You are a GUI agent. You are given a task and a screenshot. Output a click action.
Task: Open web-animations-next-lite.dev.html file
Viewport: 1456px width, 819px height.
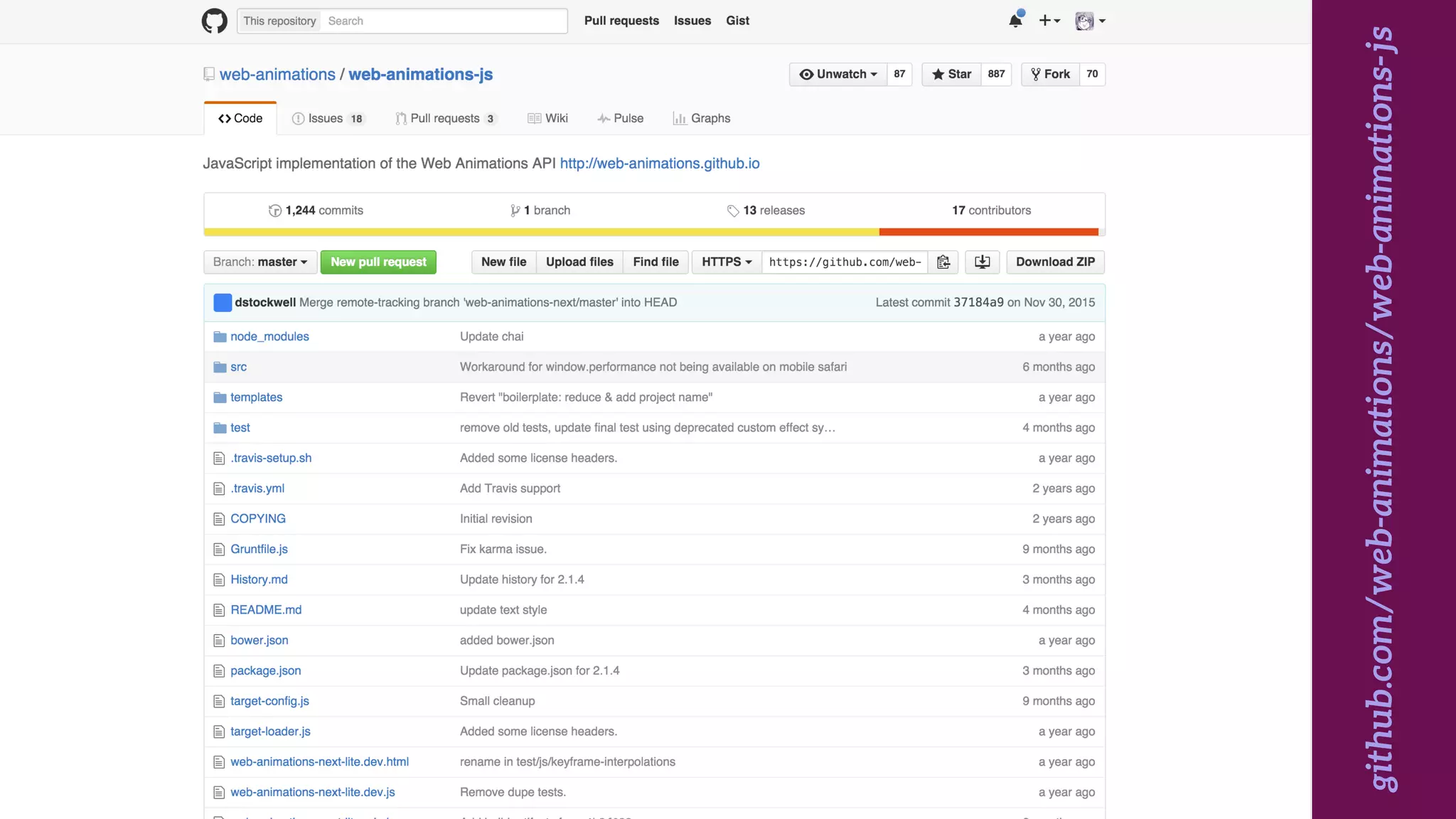[x=319, y=762]
